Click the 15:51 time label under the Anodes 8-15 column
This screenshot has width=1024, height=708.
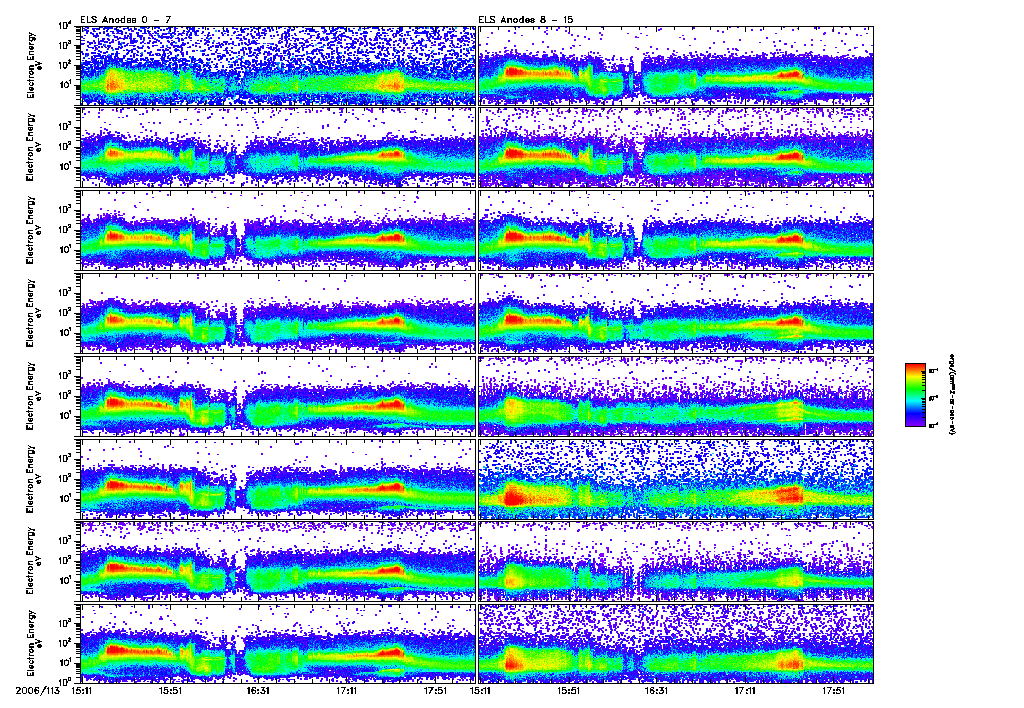click(568, 690)
